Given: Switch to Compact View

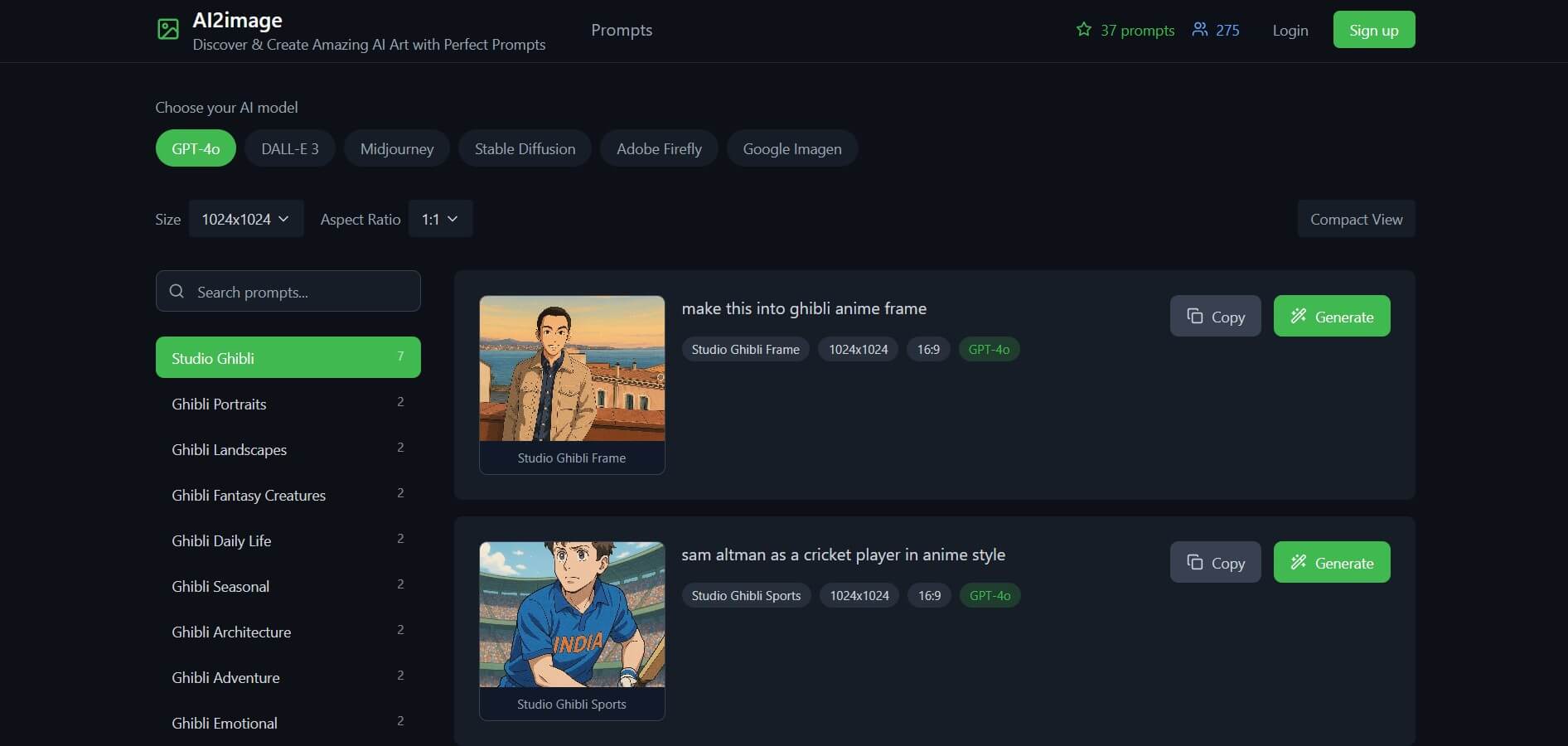Looking at the screenshot, I should point(1356,219).
